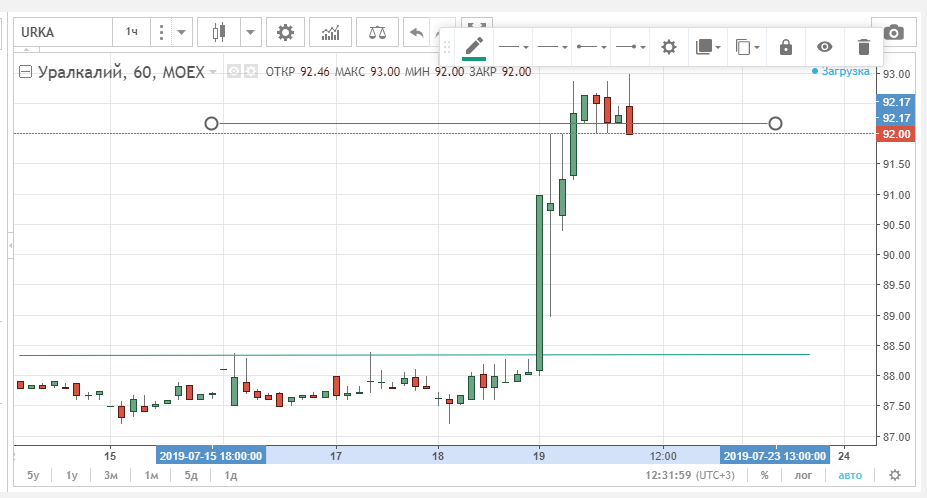The image size is (927, 498).
Task: Open timezone menu 12:31:59 (UTC+3)
Action: click(x=690, y=476)
